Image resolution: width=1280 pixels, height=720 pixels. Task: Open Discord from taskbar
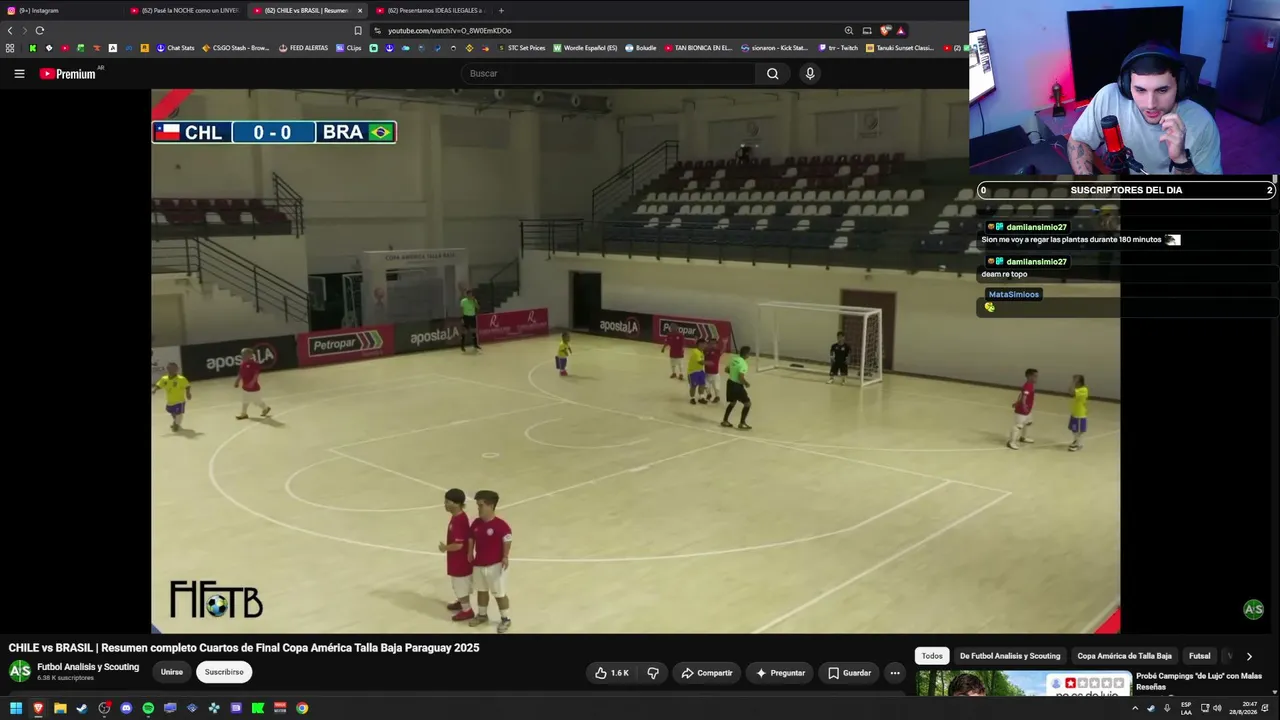[126, 708]
